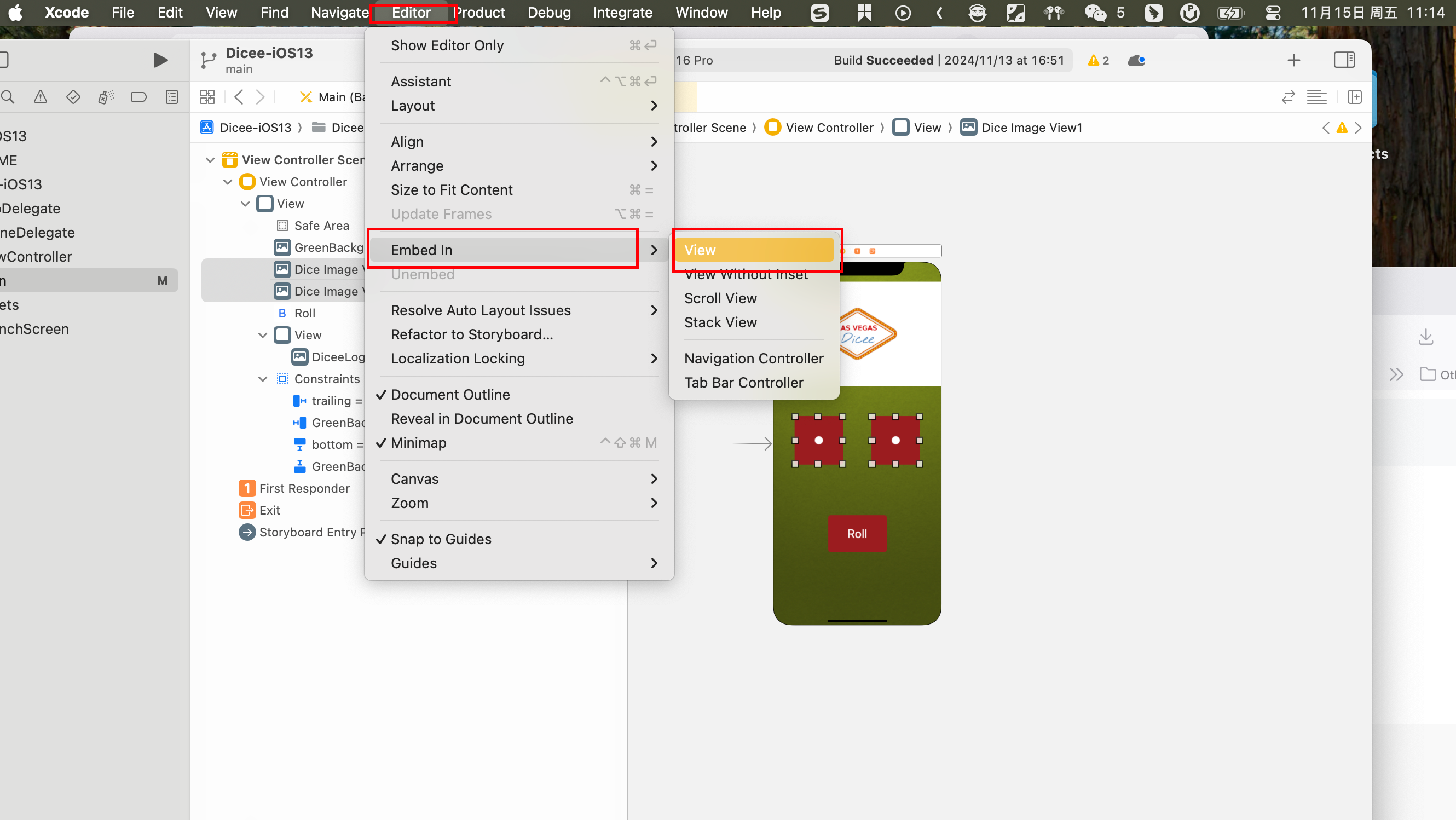Screen dimensions: 1456x820
Task: Jump to next issue chevron in jump bar
Action: click(x=1357, y=128)
